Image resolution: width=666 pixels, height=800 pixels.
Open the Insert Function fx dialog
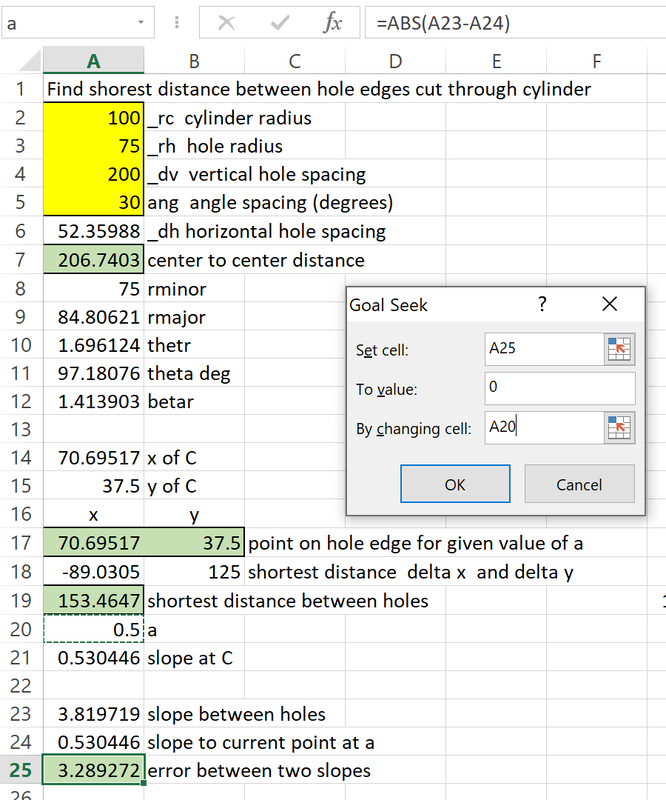(x=332, y=22)
